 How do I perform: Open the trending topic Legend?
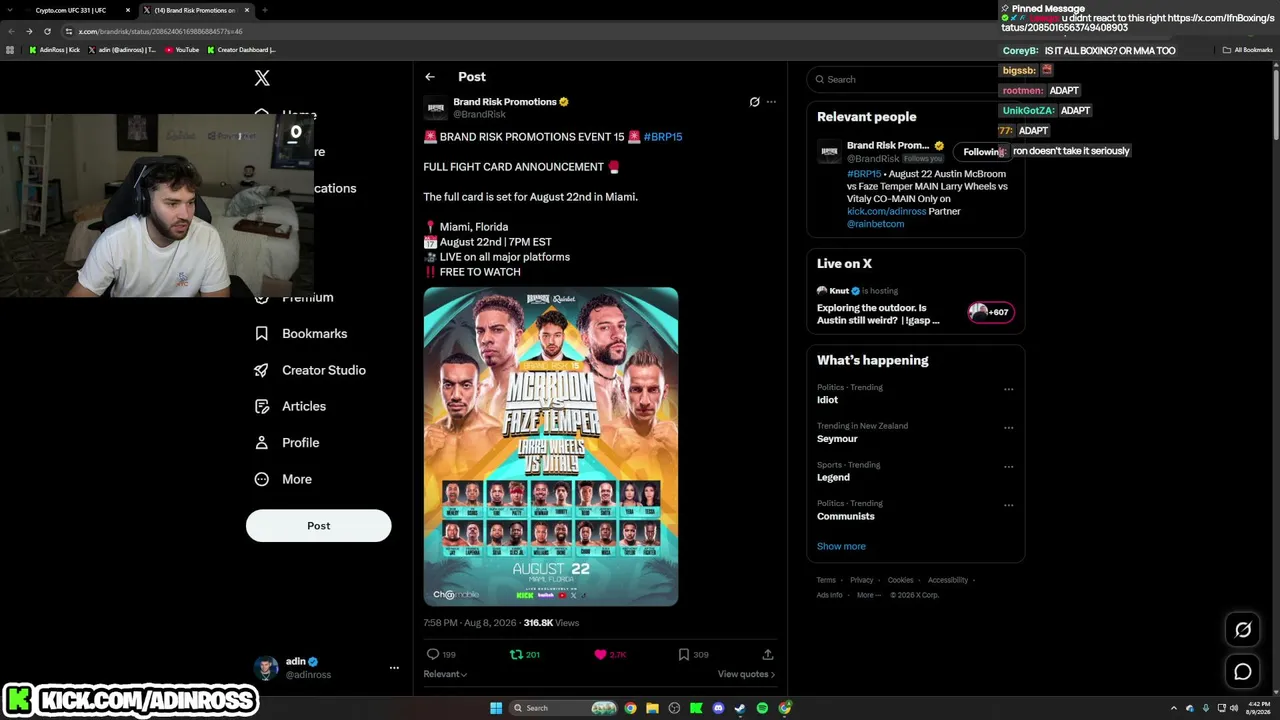[833, 478]
